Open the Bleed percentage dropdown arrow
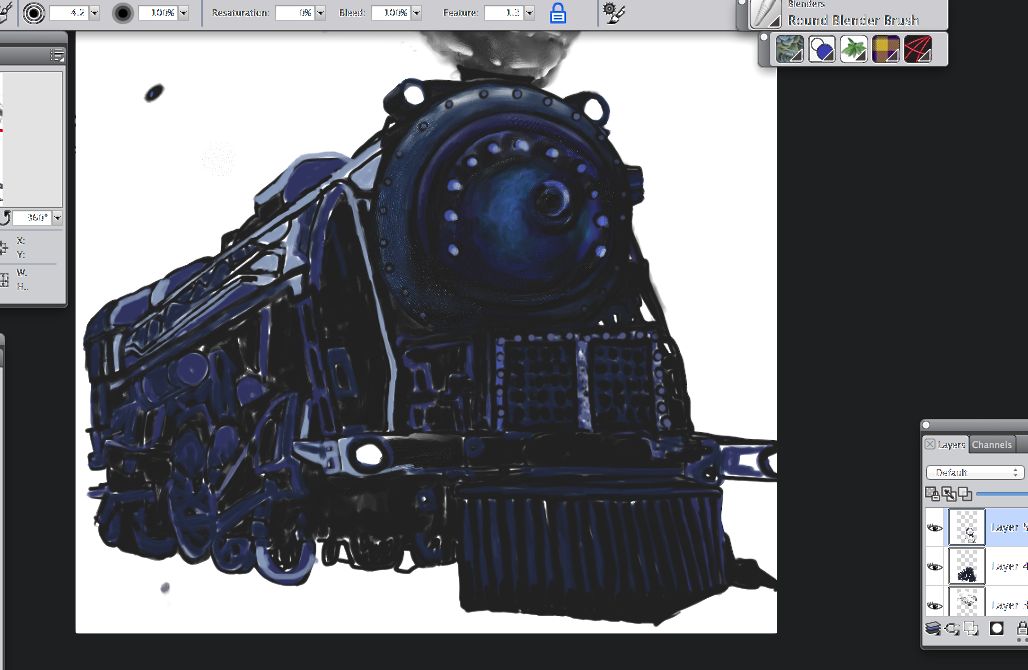1028x670 pixels. click(x=416, y=14)
